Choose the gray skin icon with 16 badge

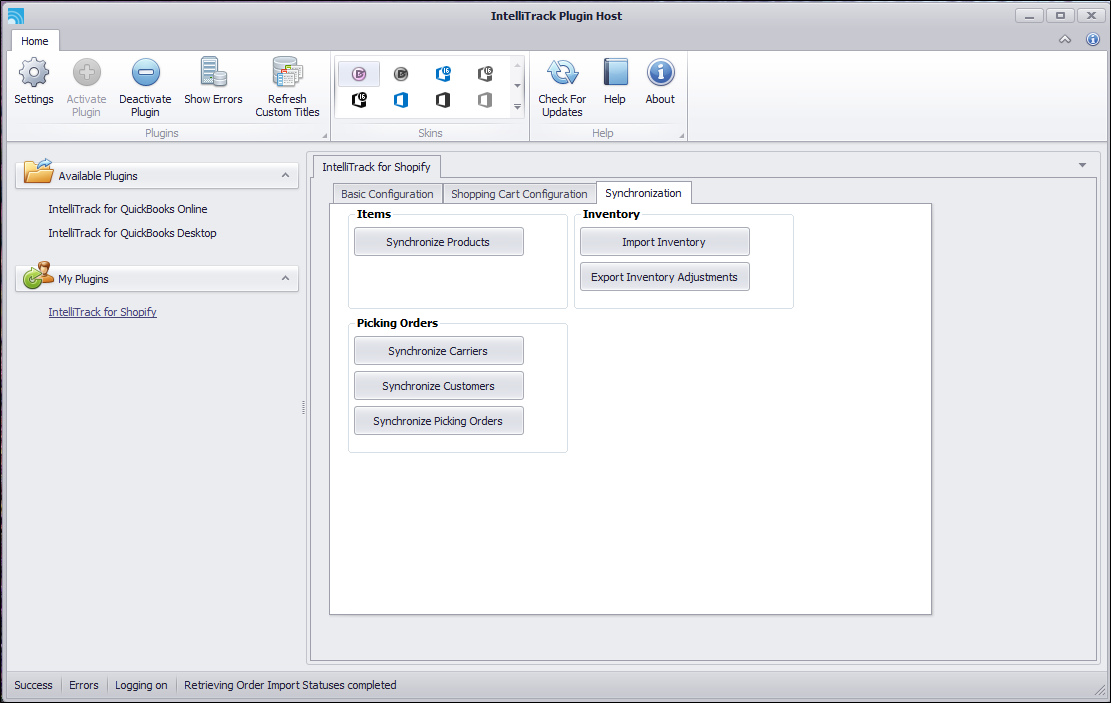point(485,74)
